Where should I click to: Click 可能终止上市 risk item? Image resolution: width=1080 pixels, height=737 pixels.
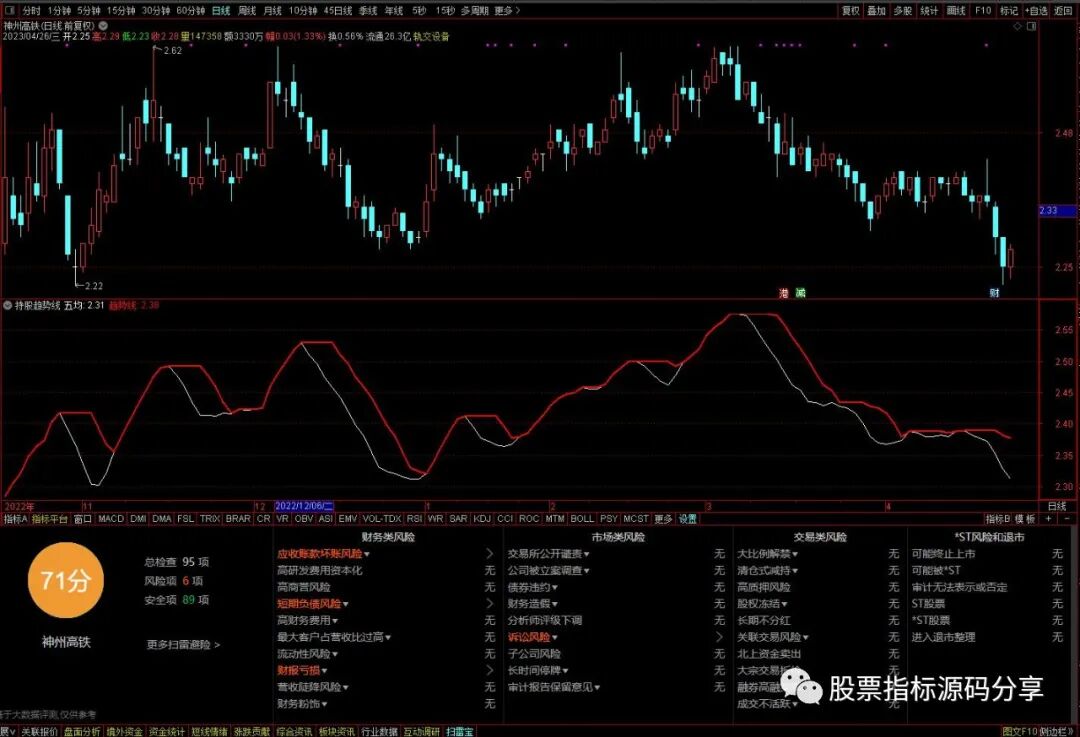(x=944, y=554)
